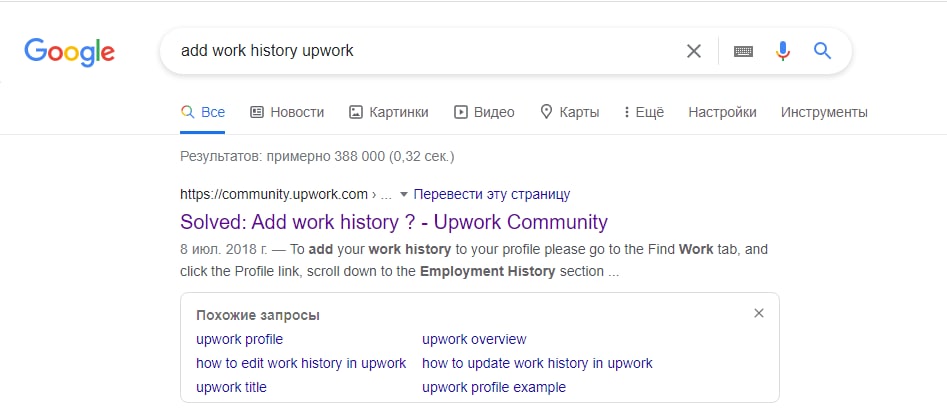
Task: Select related search upwork profile
Action: [x=239, y=339]
